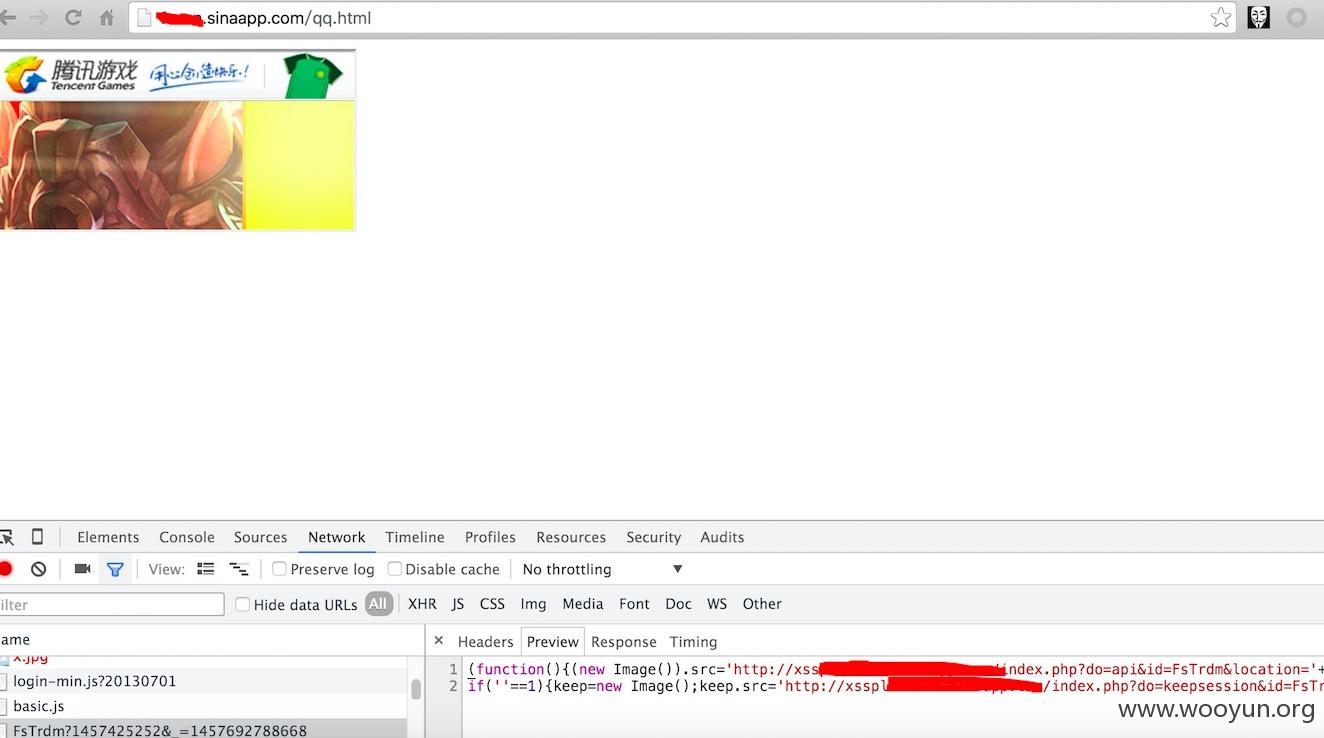Filter requests by CSS
The height and width of the screenshot is (738, 1324).
(492, 604)
